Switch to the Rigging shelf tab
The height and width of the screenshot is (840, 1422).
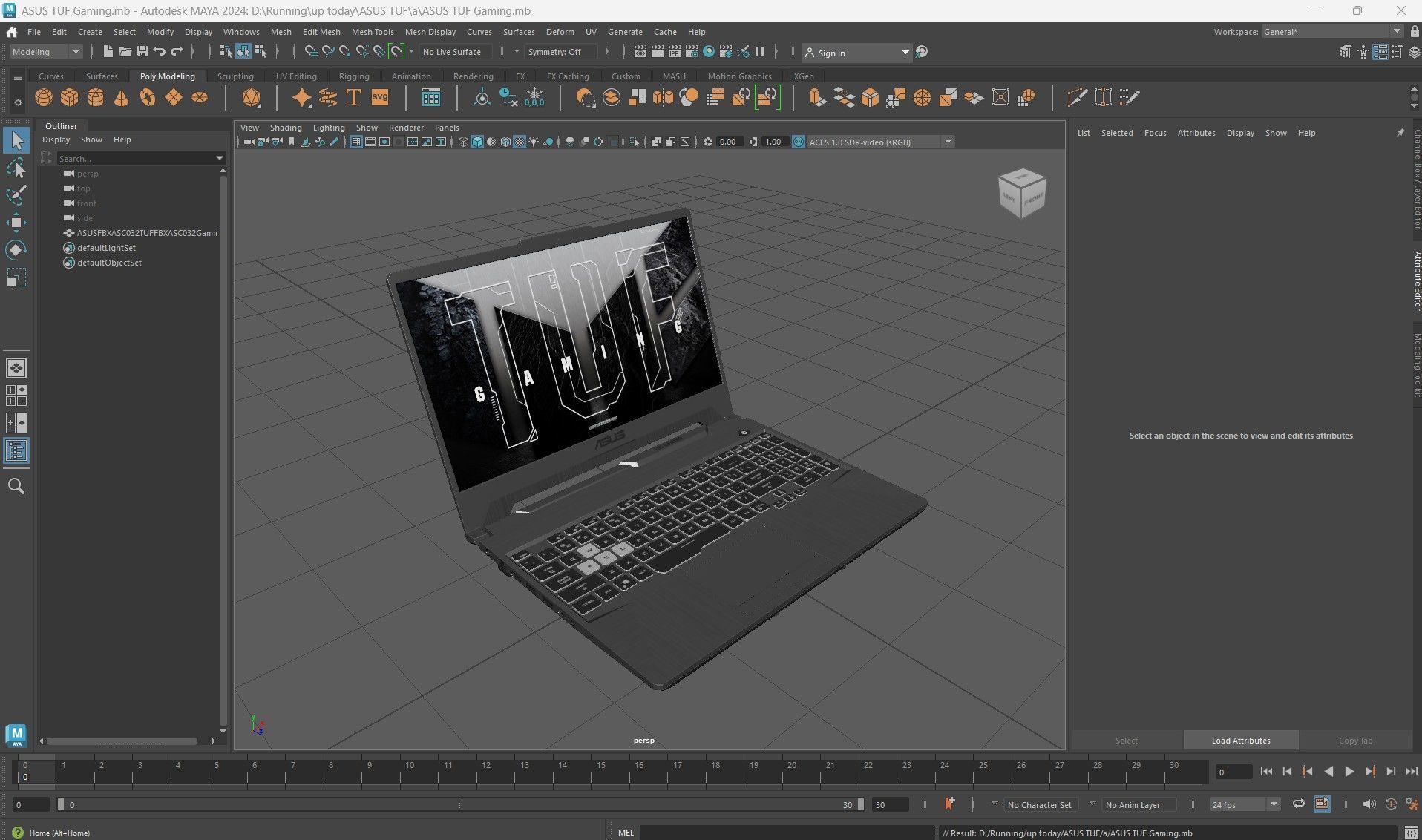pyautogui.click(x=354, y=76)
